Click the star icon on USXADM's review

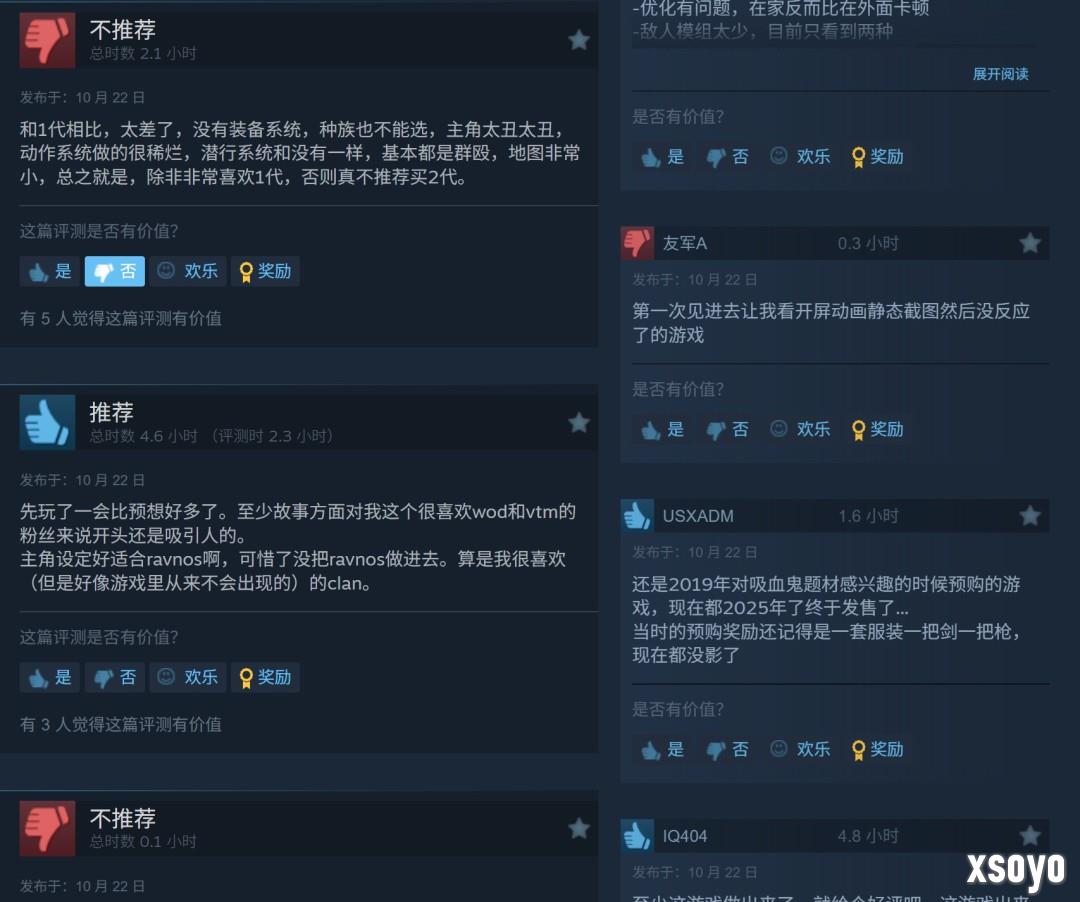click(1030, 515)
